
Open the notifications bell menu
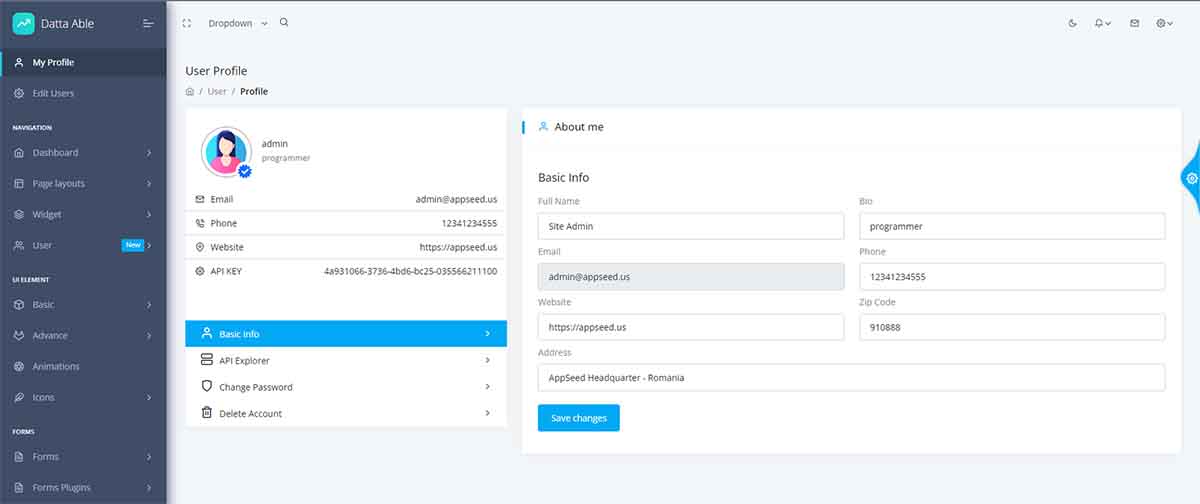[x=1102, y=23]
